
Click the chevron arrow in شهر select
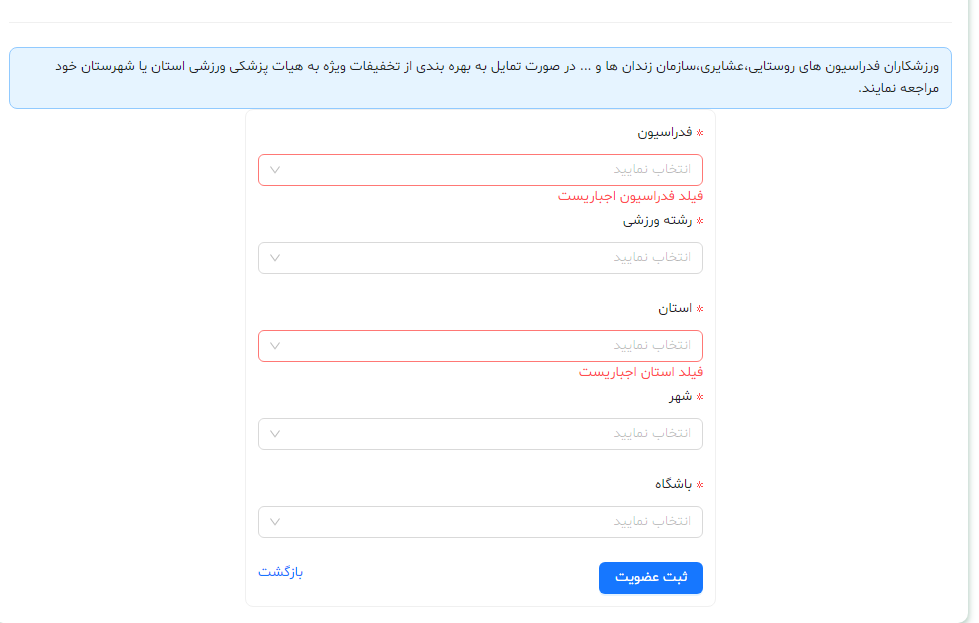(276, 434)
